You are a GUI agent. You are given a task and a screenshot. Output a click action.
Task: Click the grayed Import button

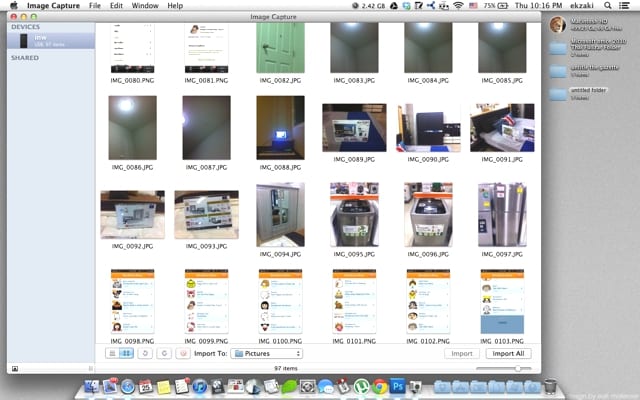point(462,353)
